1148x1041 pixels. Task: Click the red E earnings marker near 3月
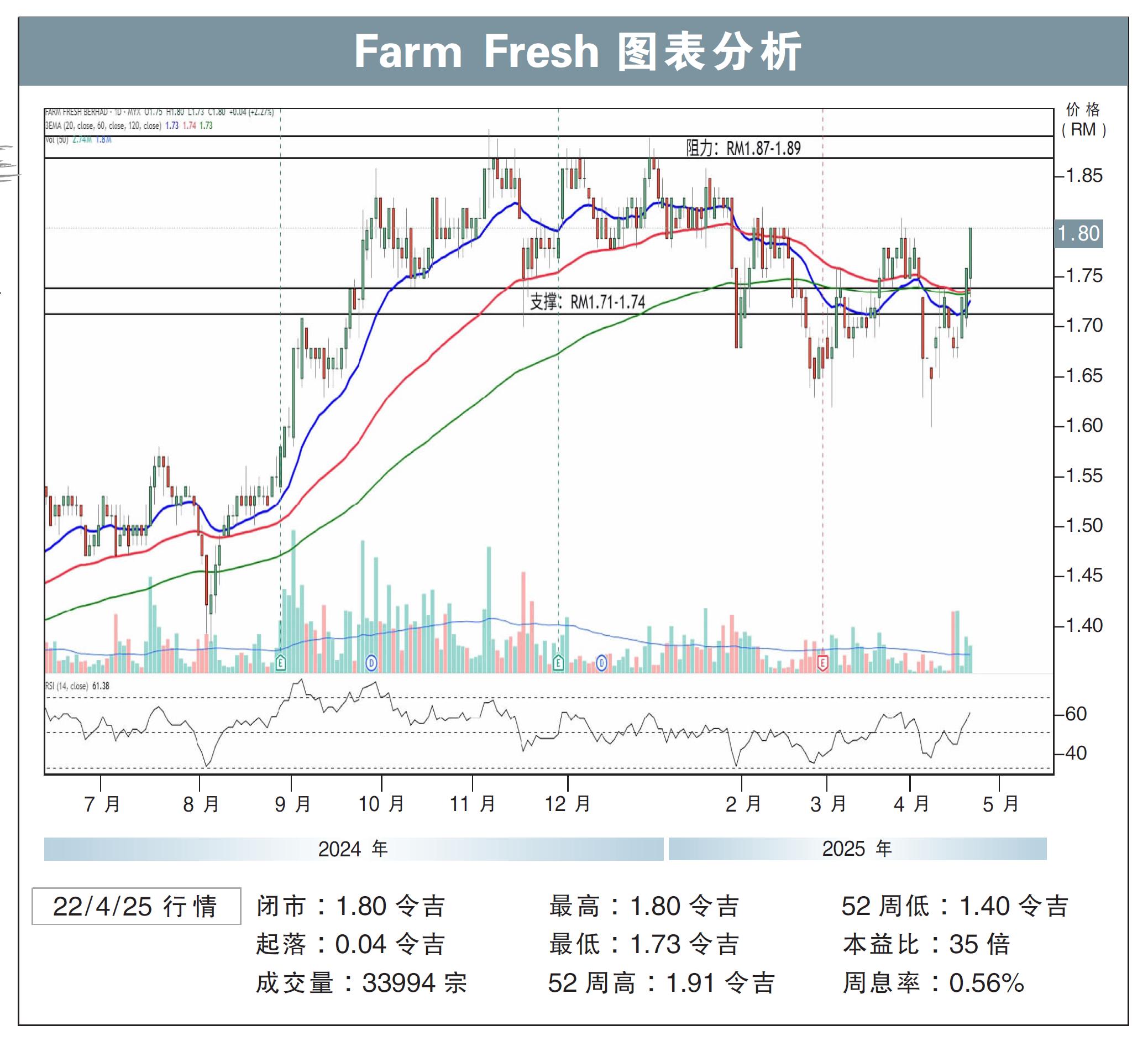(822, 663)
